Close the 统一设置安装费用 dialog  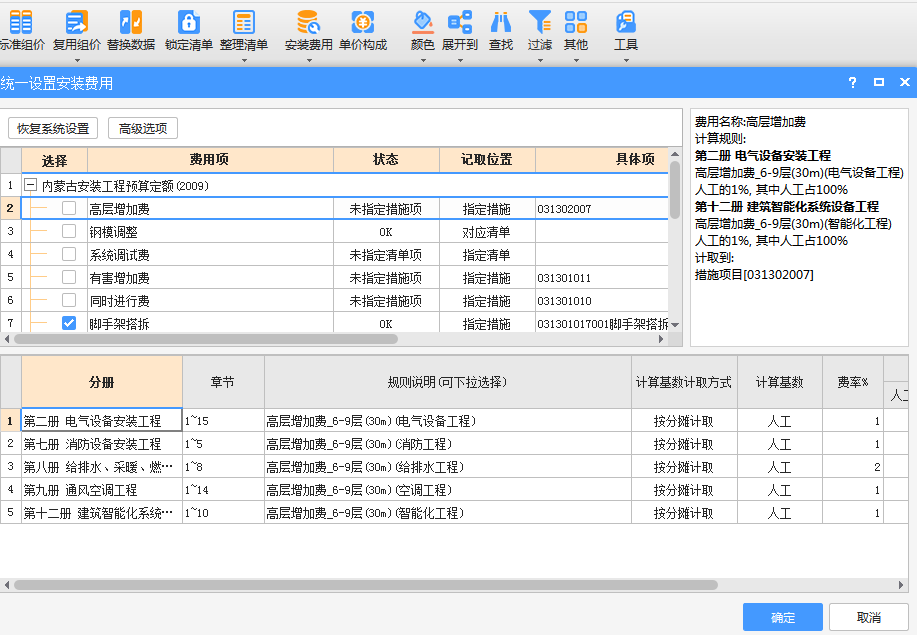tap(905, 82)
